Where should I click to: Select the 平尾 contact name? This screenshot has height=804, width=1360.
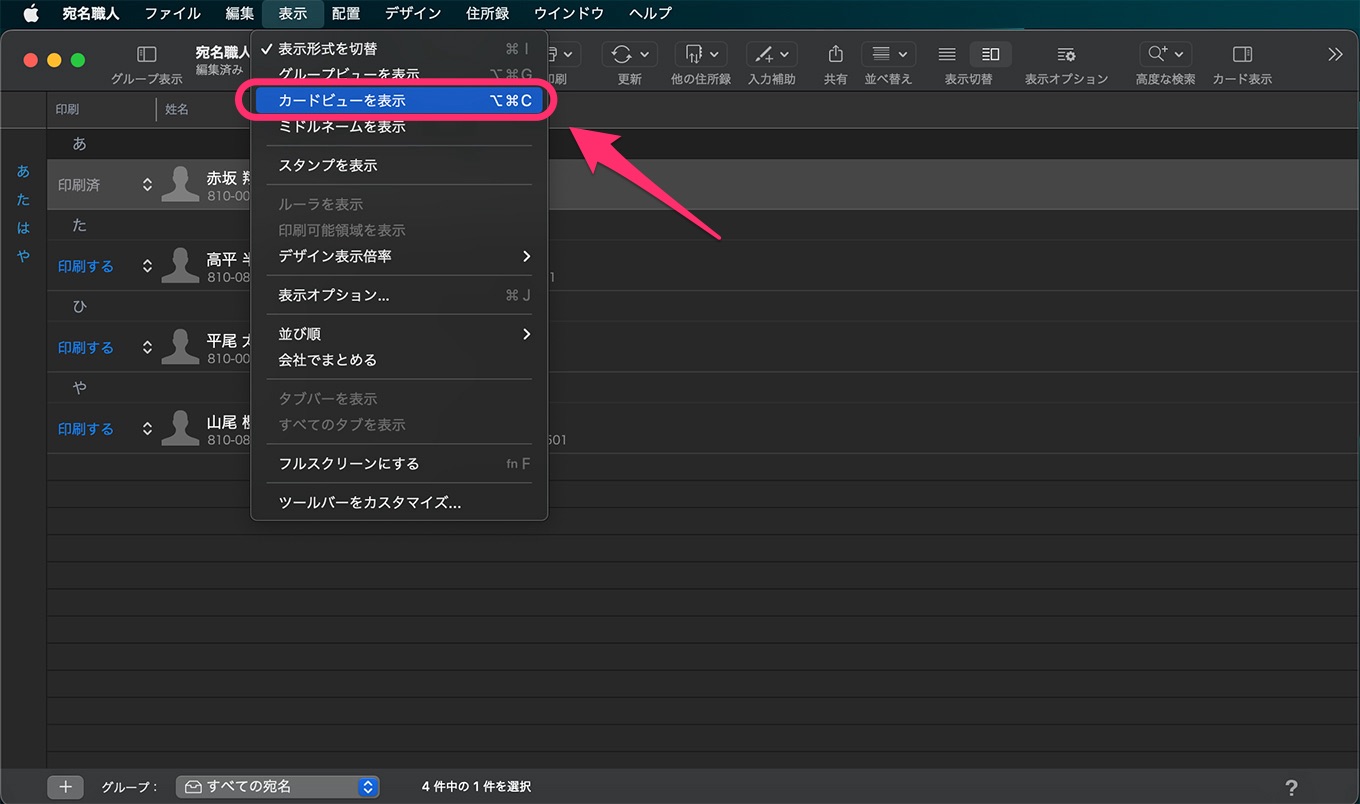click(228, 339)
